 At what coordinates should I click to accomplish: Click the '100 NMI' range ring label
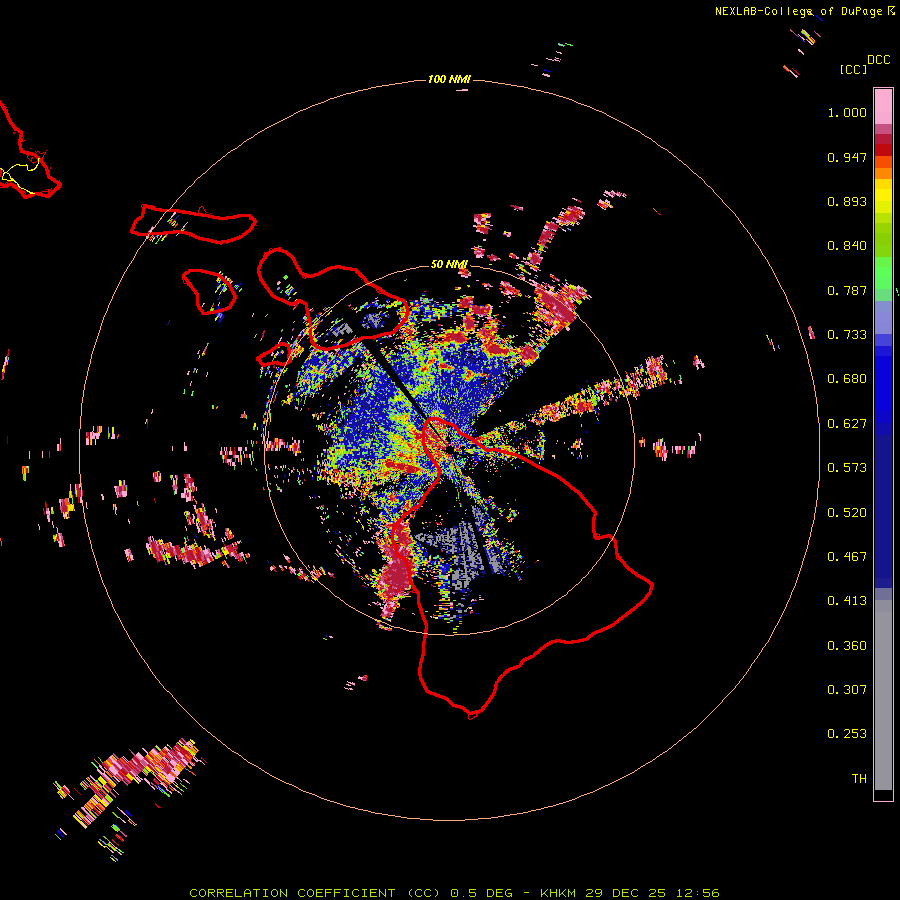[449, 79]
